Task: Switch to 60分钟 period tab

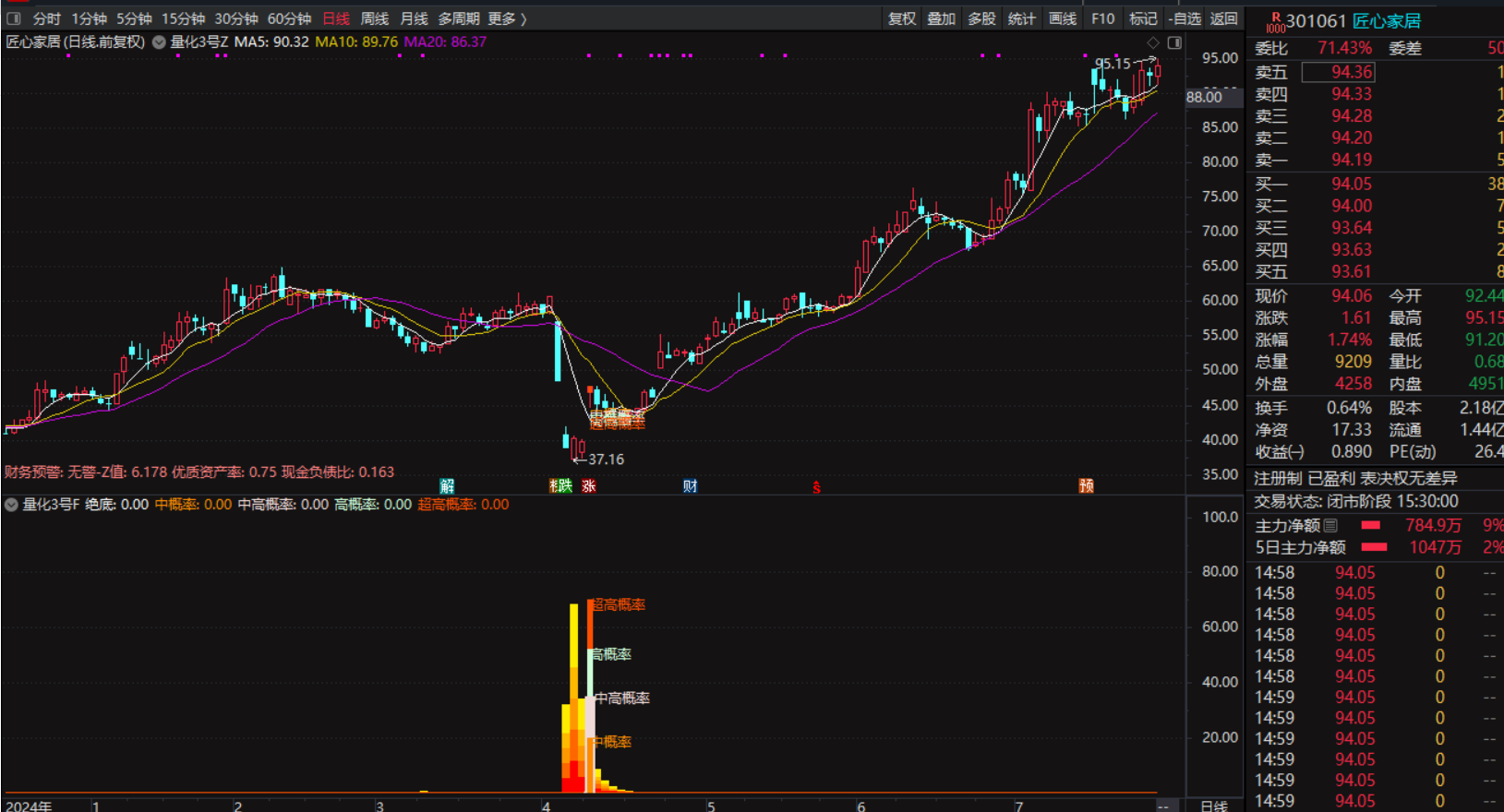Action: [289, 18]
